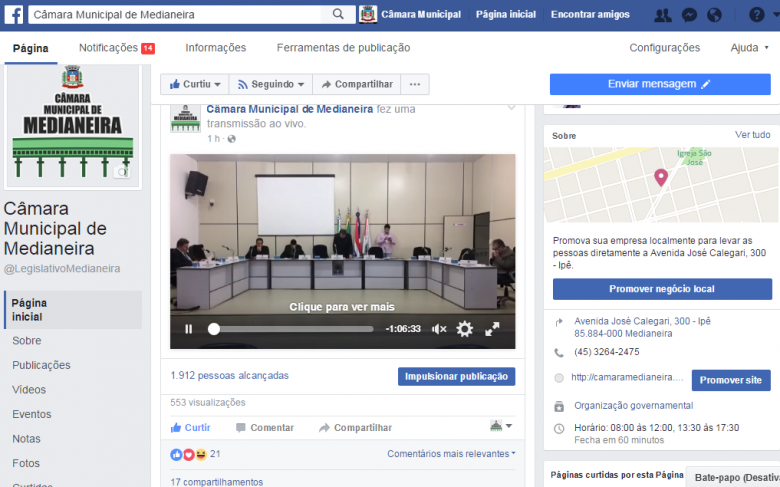Open the video settings gear
Viewport: 780px width, 487px height.
tap(465, 329)
